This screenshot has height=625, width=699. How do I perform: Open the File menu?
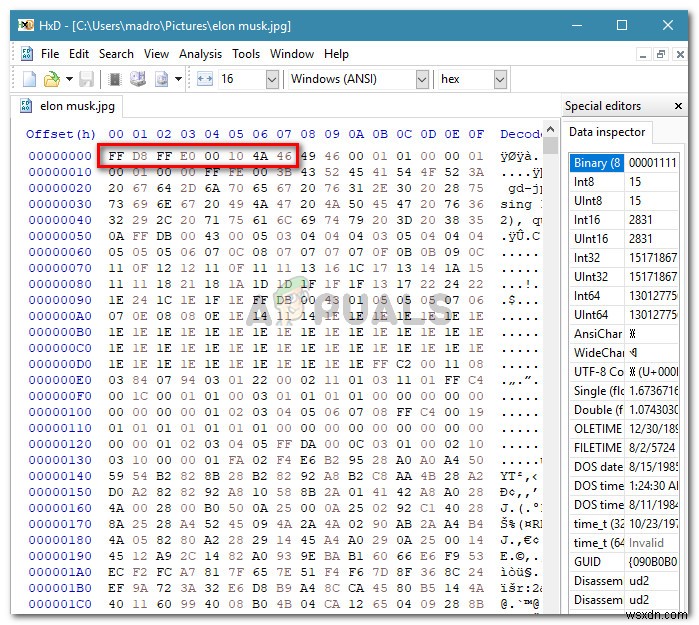pos(50,54)
